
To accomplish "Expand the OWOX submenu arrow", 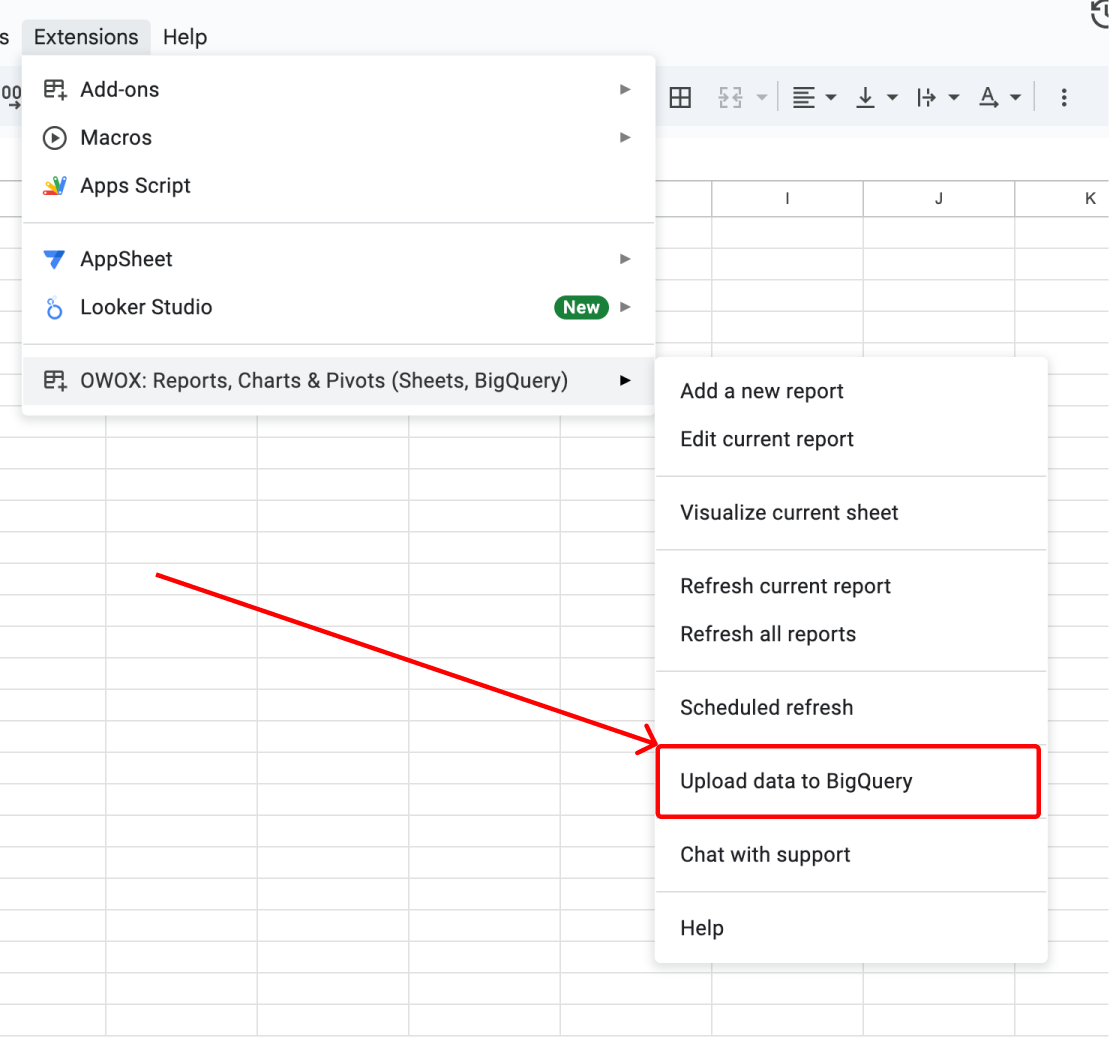I will pyautogui.click(x=625, y=381).
